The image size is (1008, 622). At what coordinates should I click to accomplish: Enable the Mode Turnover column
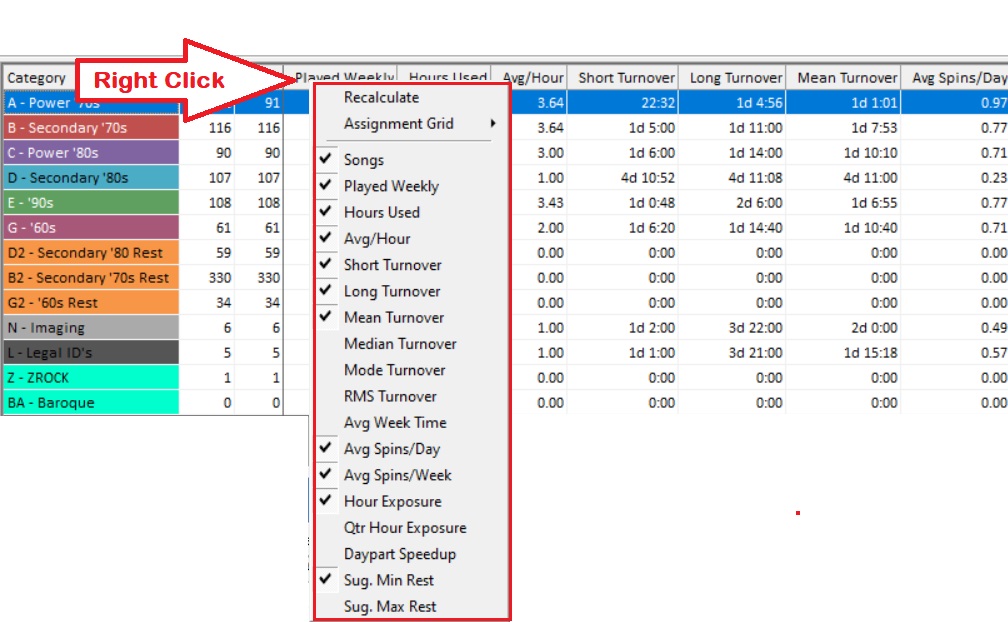tap(395, 370)
